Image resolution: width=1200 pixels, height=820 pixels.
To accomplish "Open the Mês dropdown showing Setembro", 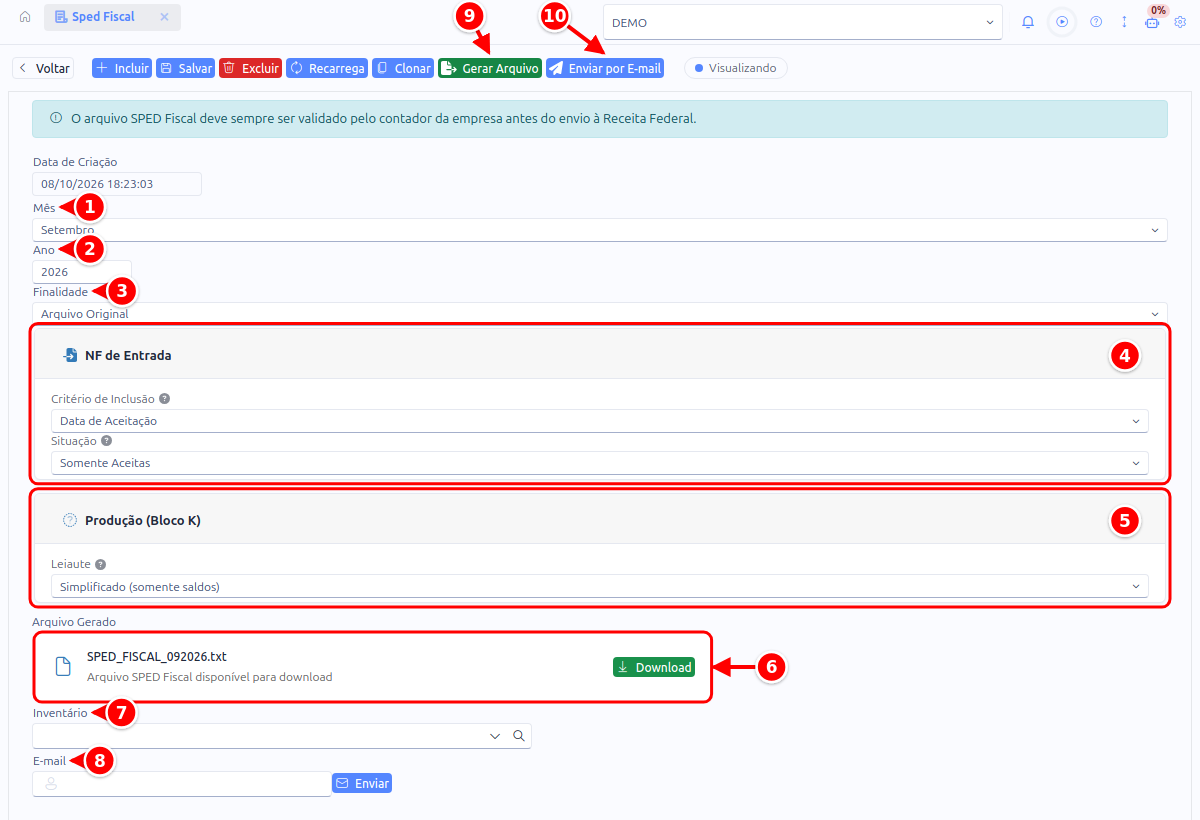I will [600, 230].
